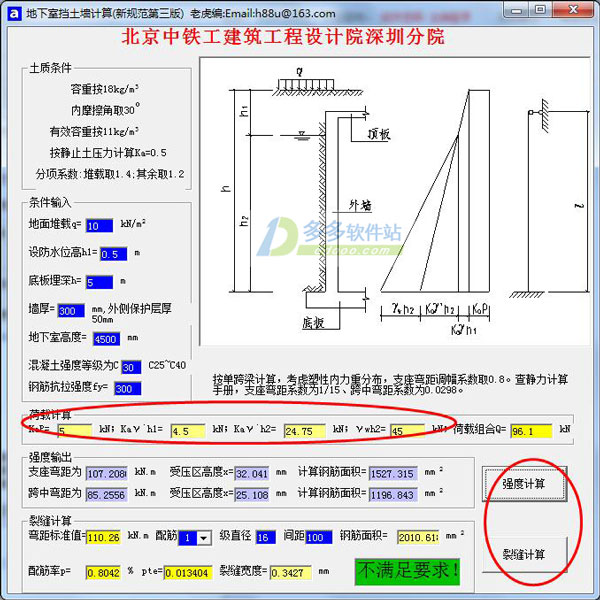
Task: Click the ρte value field
Action: 188,573
